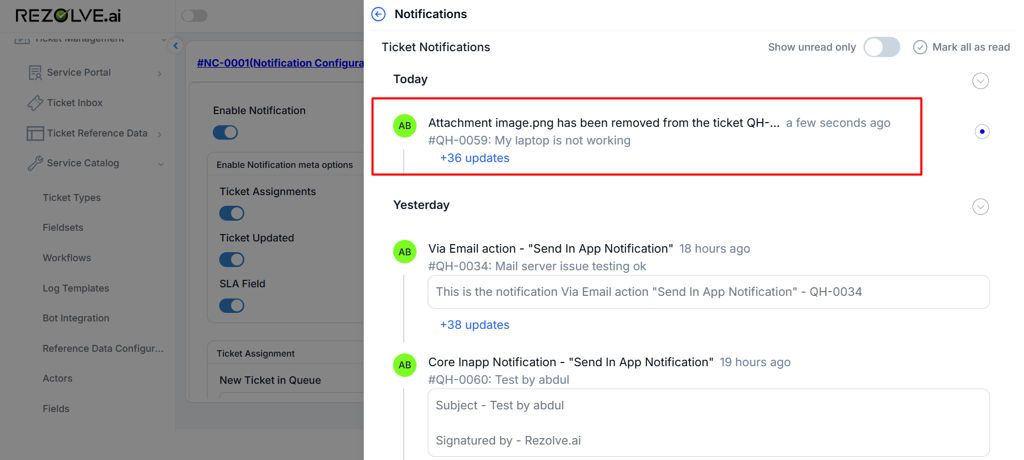Open Workflows in the sidebar

(x=66, y=258)
